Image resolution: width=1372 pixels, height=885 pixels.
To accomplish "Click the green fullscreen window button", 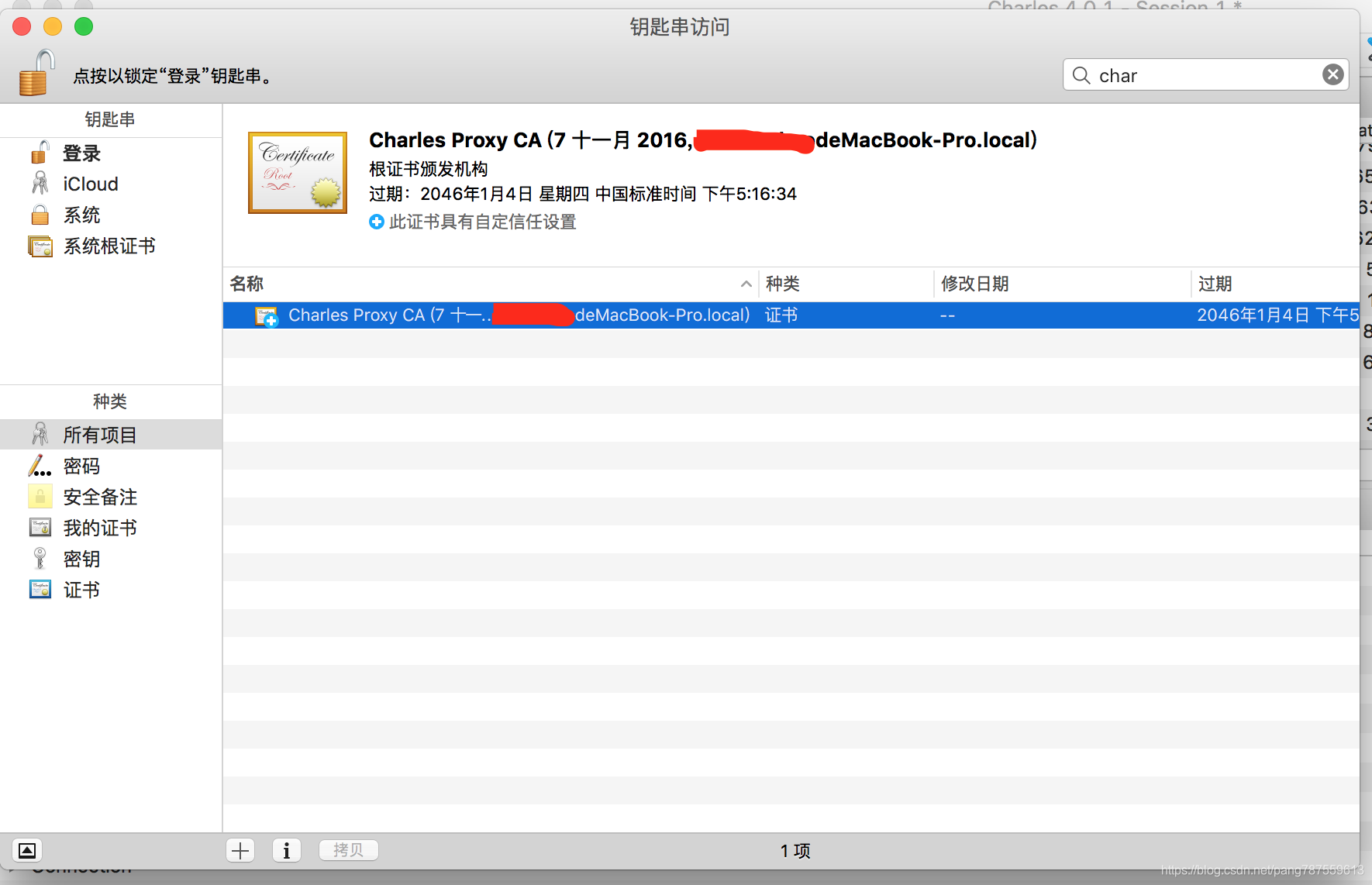I will (84, 26).
